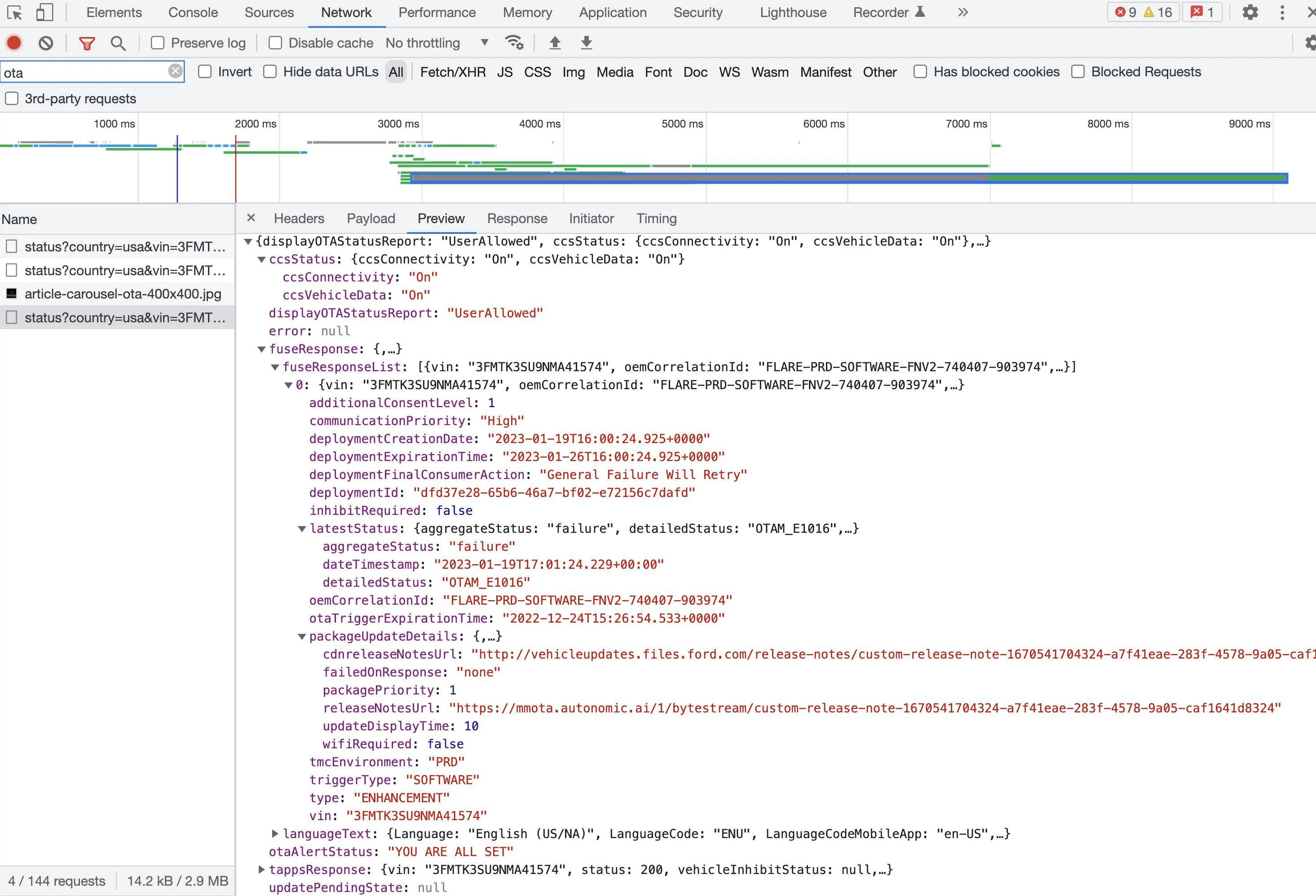
Task: Filter requests by Font type
Action: click(x=658, y=72)
